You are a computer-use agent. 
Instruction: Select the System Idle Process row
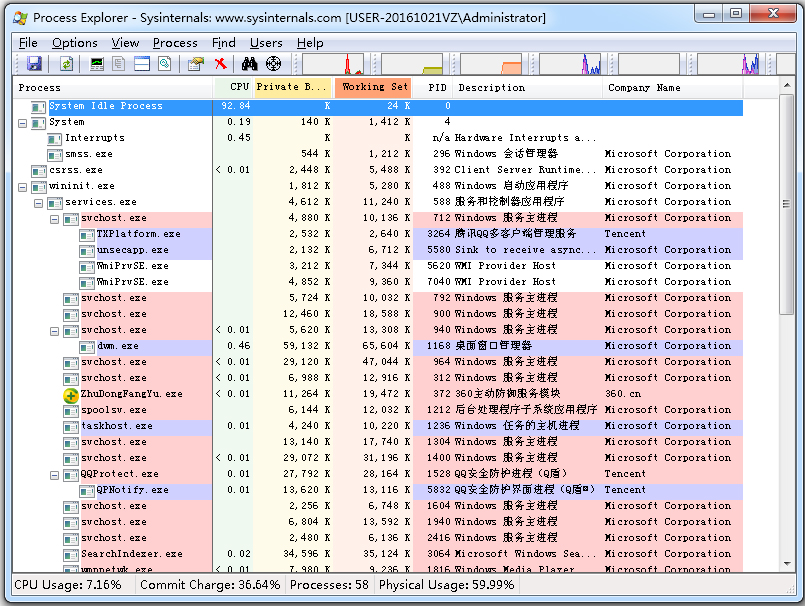pyautogui.click(x=378, y=107)
